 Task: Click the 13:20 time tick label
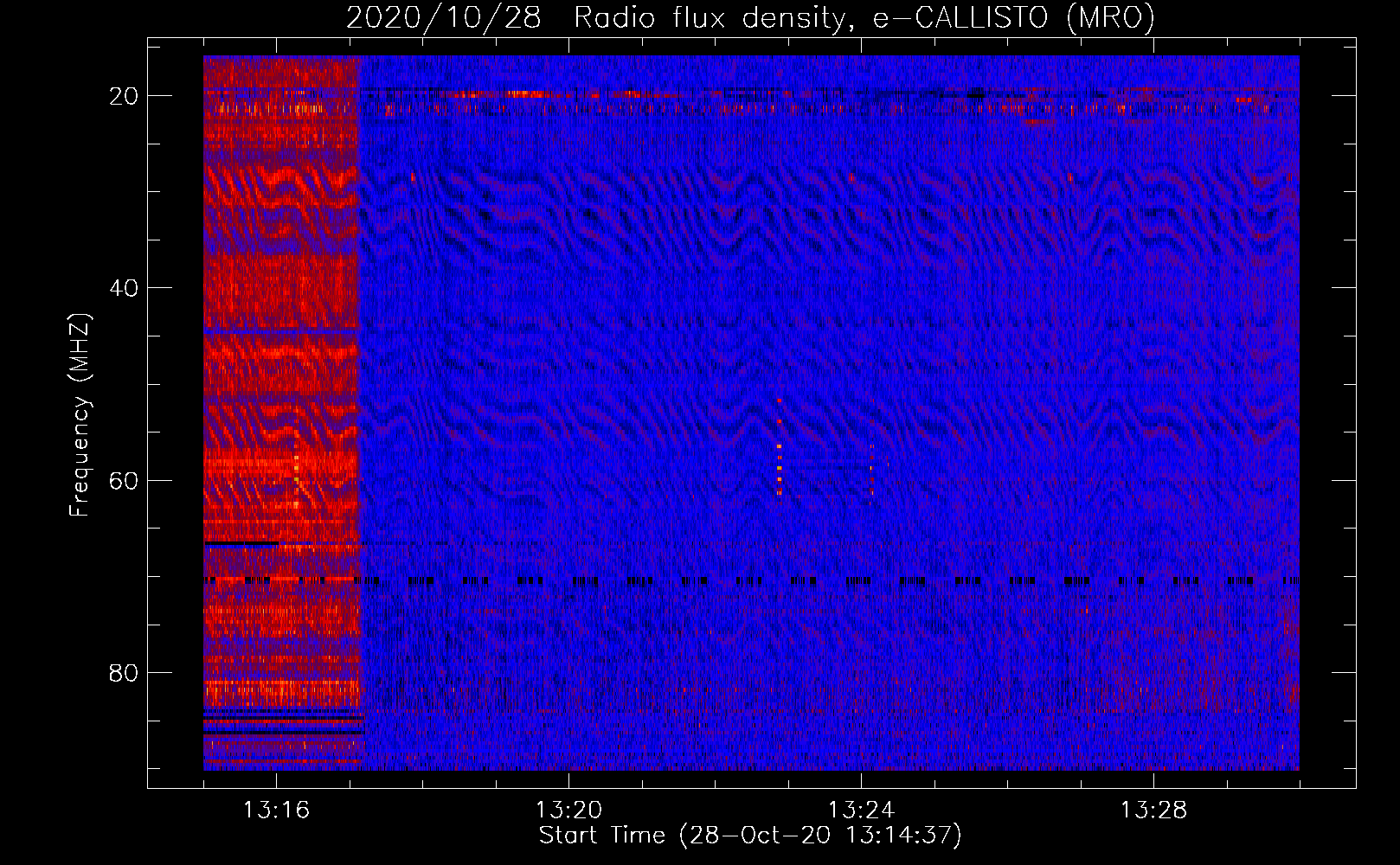pyautogui.click(x=568, y=811)
